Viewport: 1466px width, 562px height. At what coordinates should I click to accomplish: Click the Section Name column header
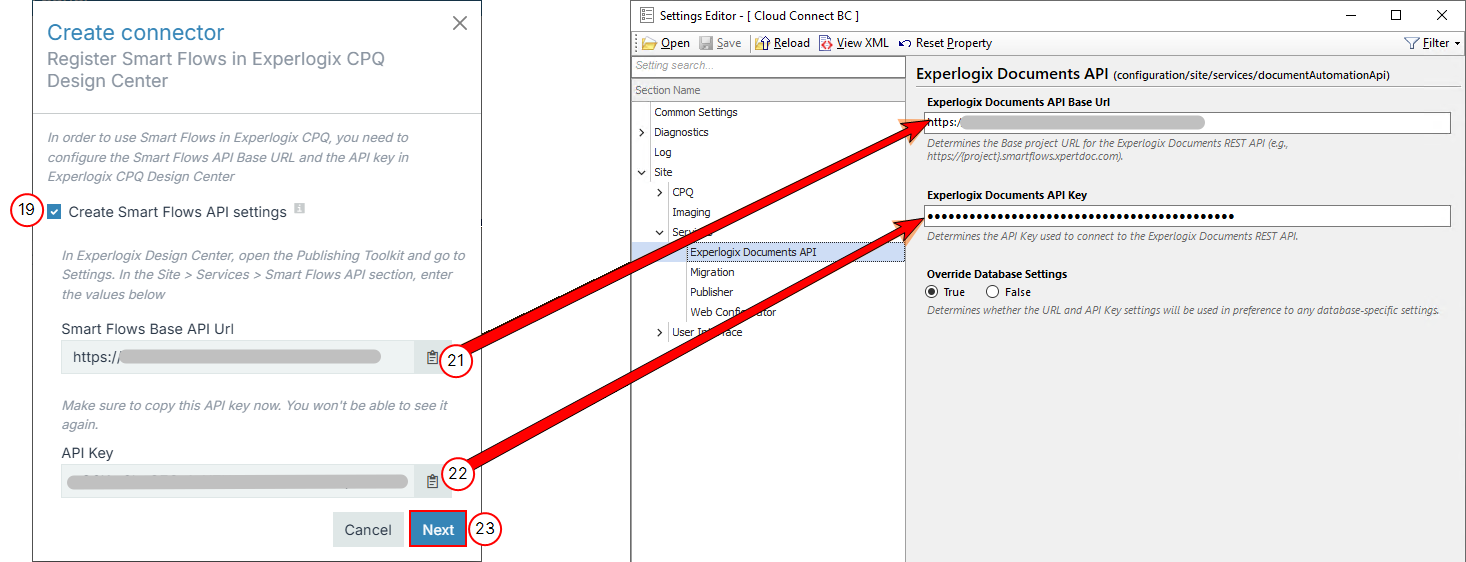[768, 90]
